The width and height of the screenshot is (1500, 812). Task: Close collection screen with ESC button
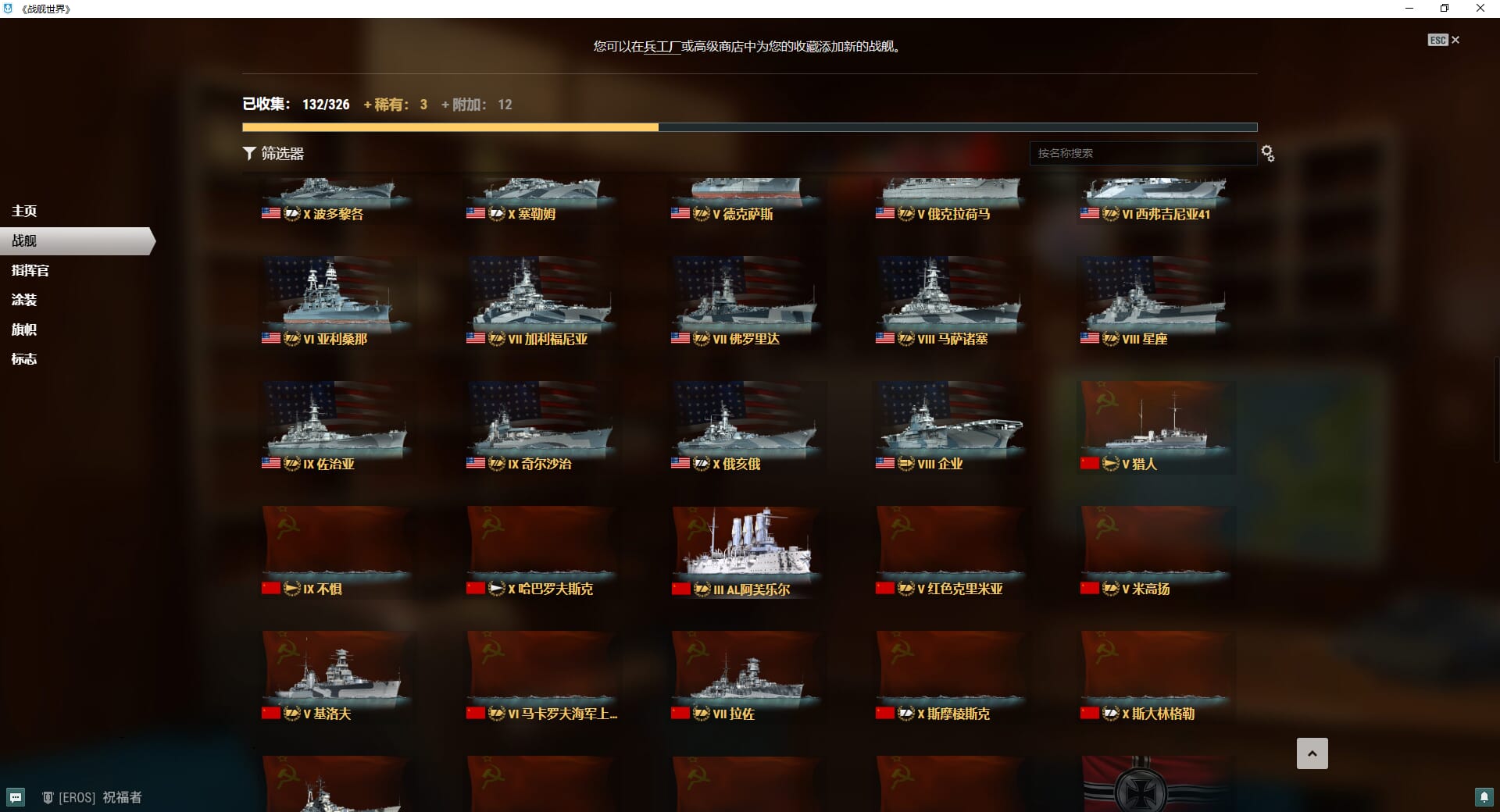1444,40
